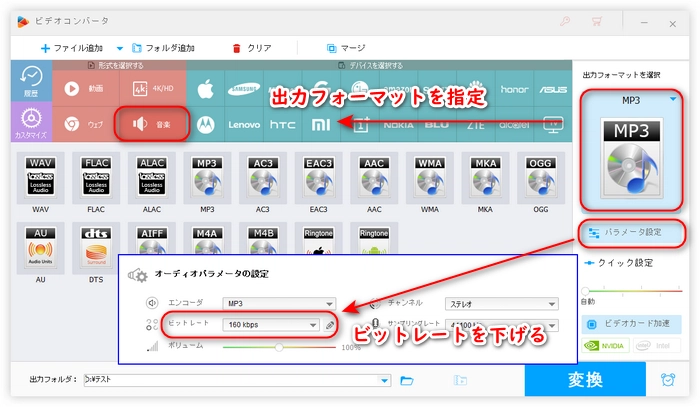Click the 変換 convert button

tap(585, 380)
